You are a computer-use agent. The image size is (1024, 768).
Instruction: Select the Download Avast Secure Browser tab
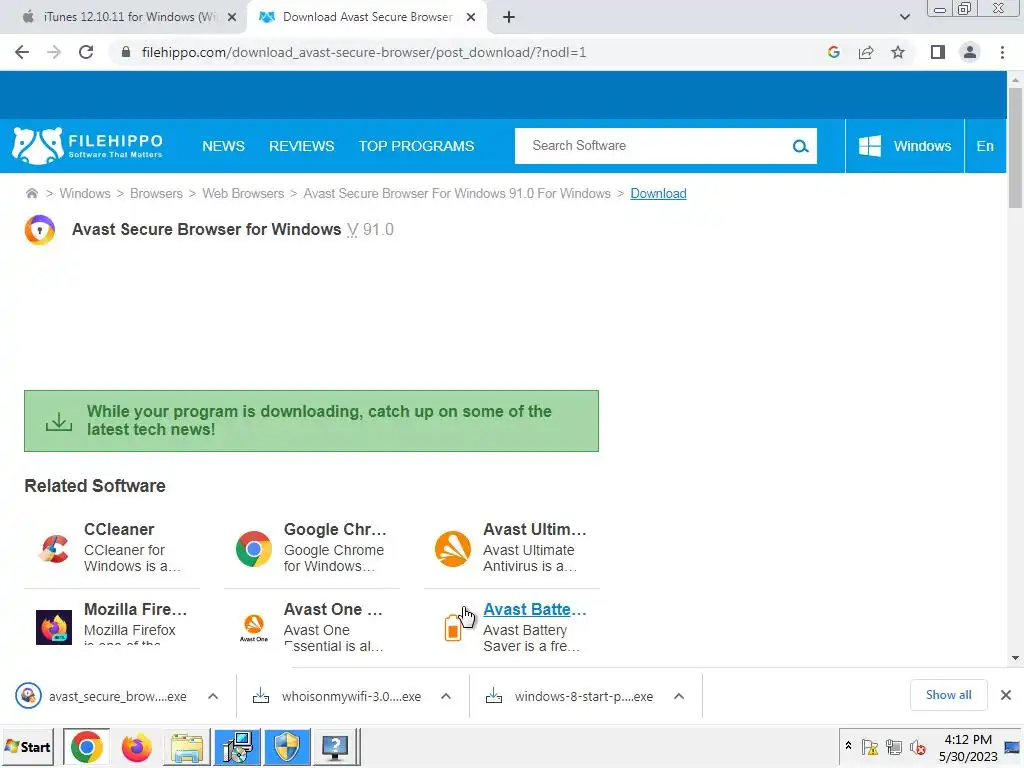click(x=367, y=17)
